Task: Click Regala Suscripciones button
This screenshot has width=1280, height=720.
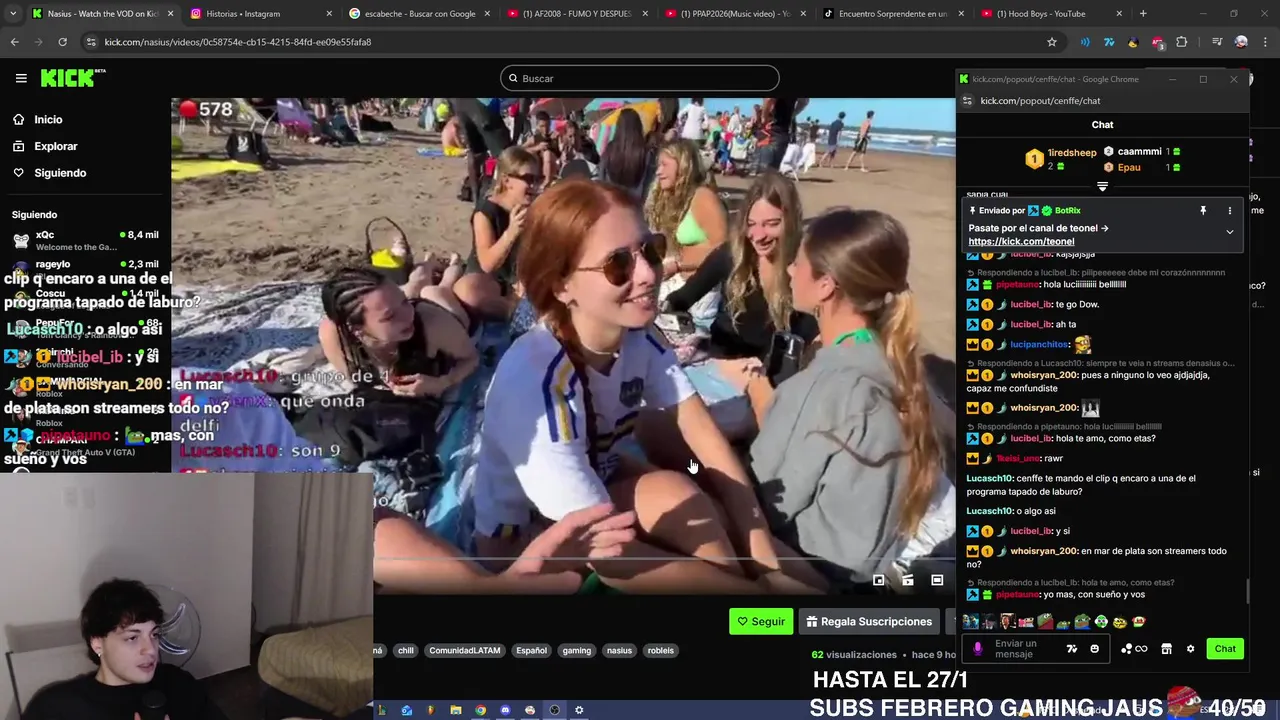Action: (869, 621)
